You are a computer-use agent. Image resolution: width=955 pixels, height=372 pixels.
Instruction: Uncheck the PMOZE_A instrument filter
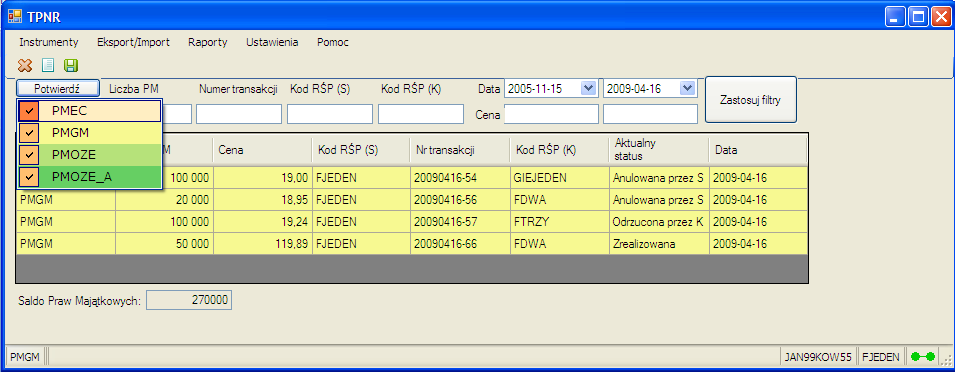pyautogui.click(x=29, y=177)
